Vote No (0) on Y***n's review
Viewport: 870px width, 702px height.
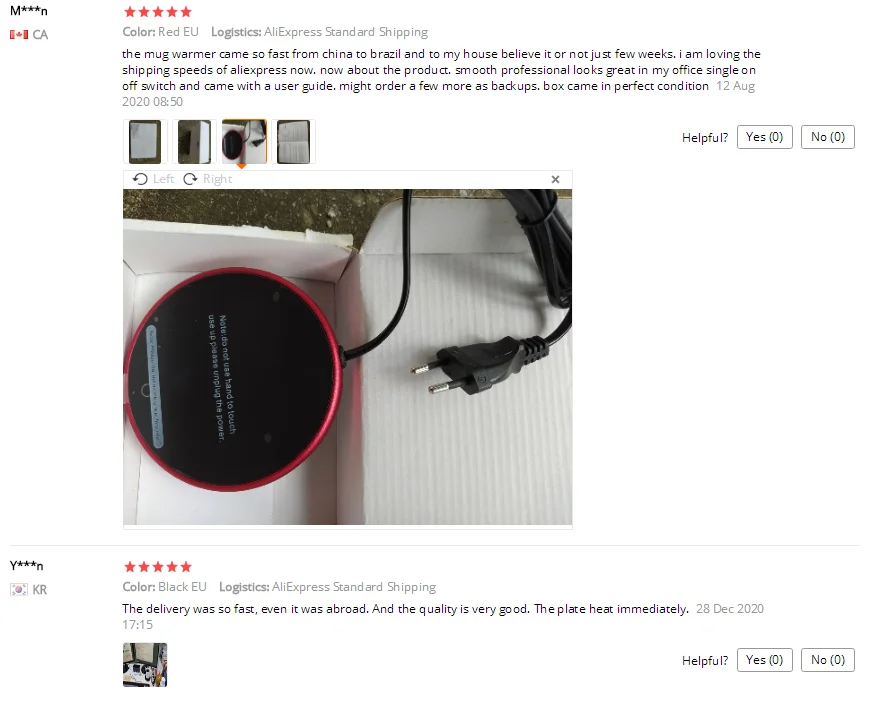pyautogui.click(x=828, y=660)
